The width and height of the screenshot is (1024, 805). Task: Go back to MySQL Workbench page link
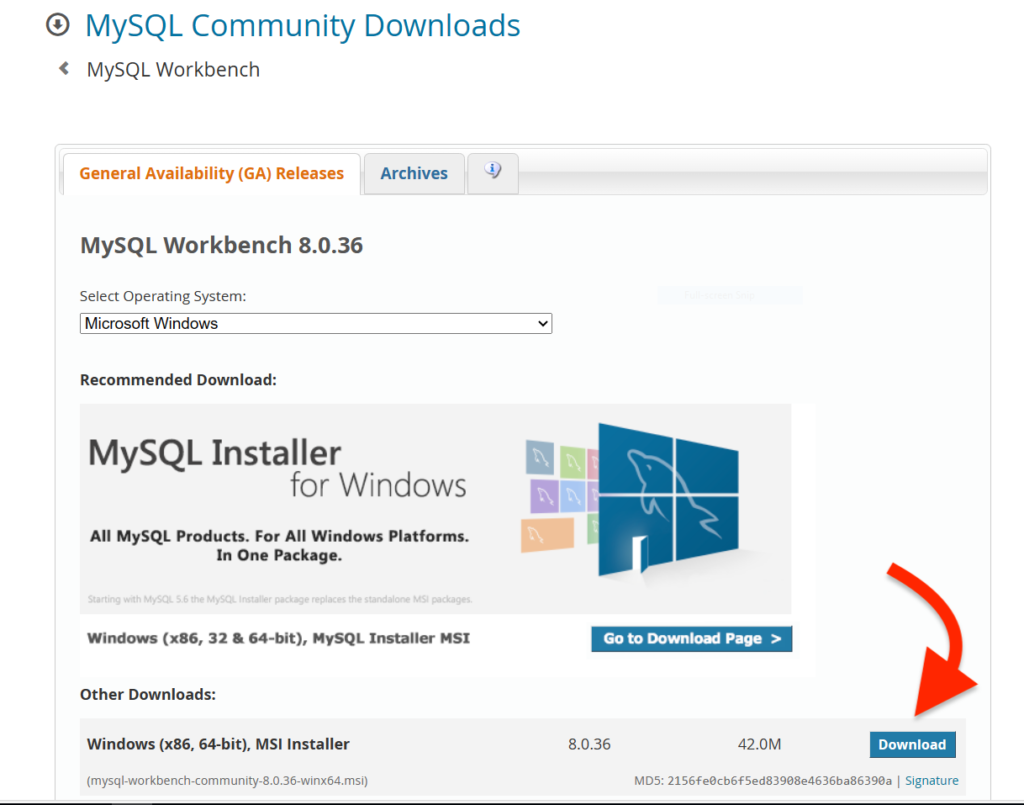pos(173,69)
